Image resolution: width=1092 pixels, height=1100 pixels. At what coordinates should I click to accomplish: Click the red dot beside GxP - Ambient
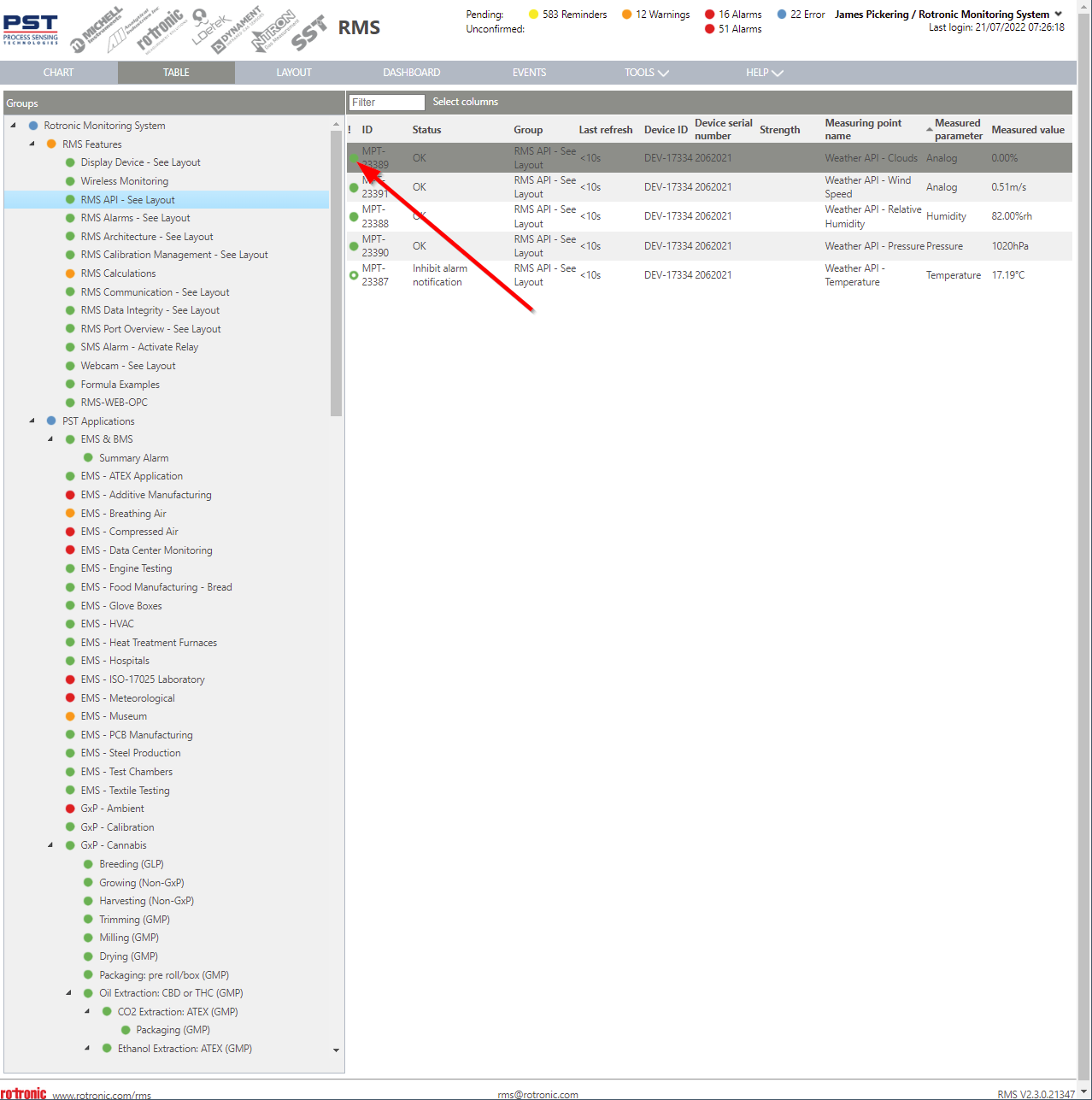(x=70, y=809)
